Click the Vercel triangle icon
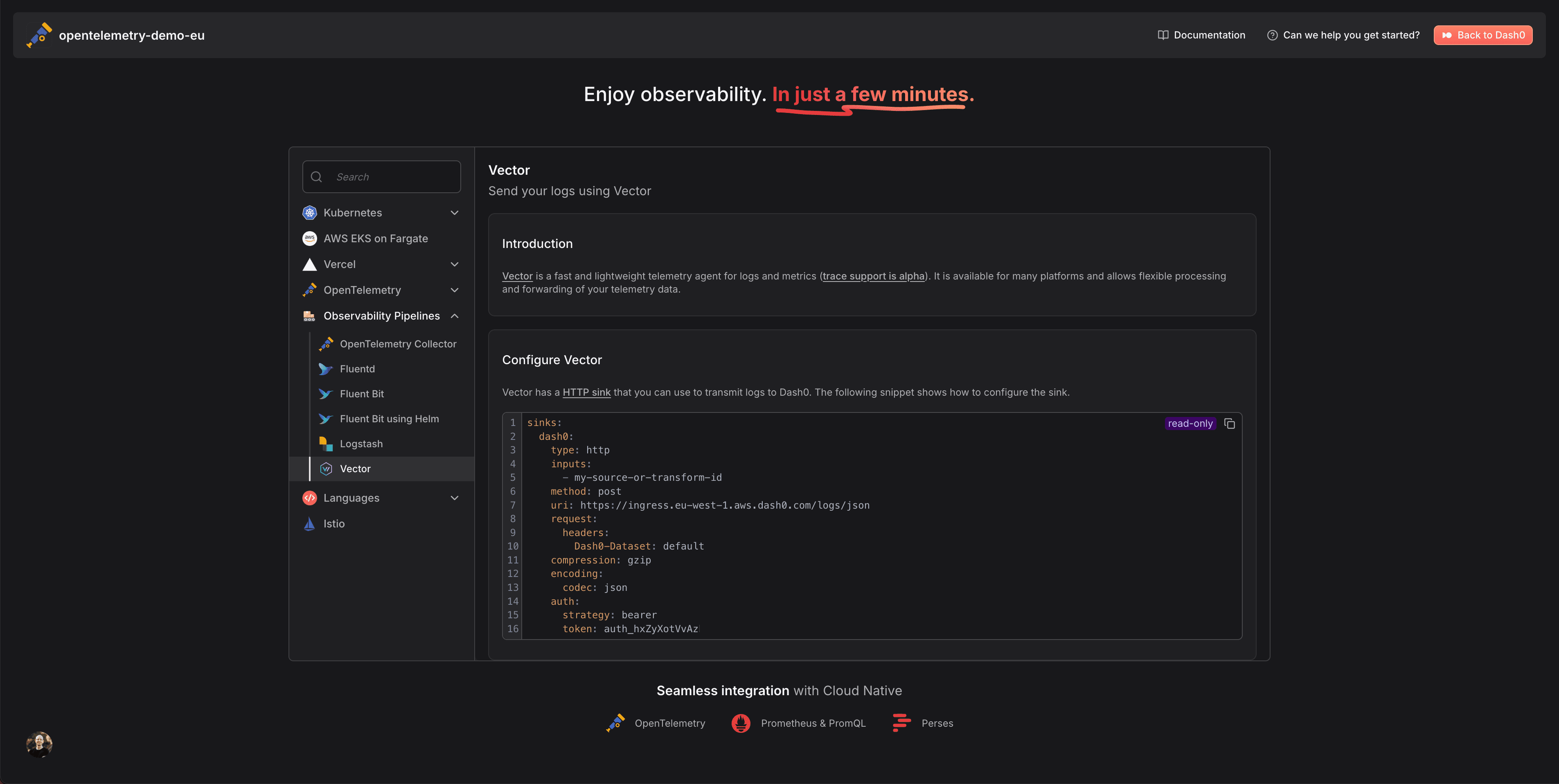The image size is (1559, 784). (x=309, y=264)
